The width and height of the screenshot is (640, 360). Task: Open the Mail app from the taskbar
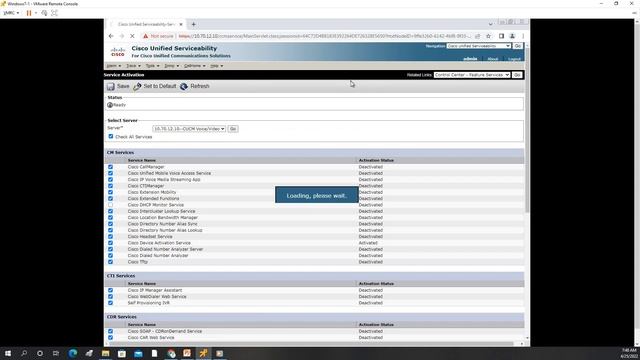coord(138,353)
